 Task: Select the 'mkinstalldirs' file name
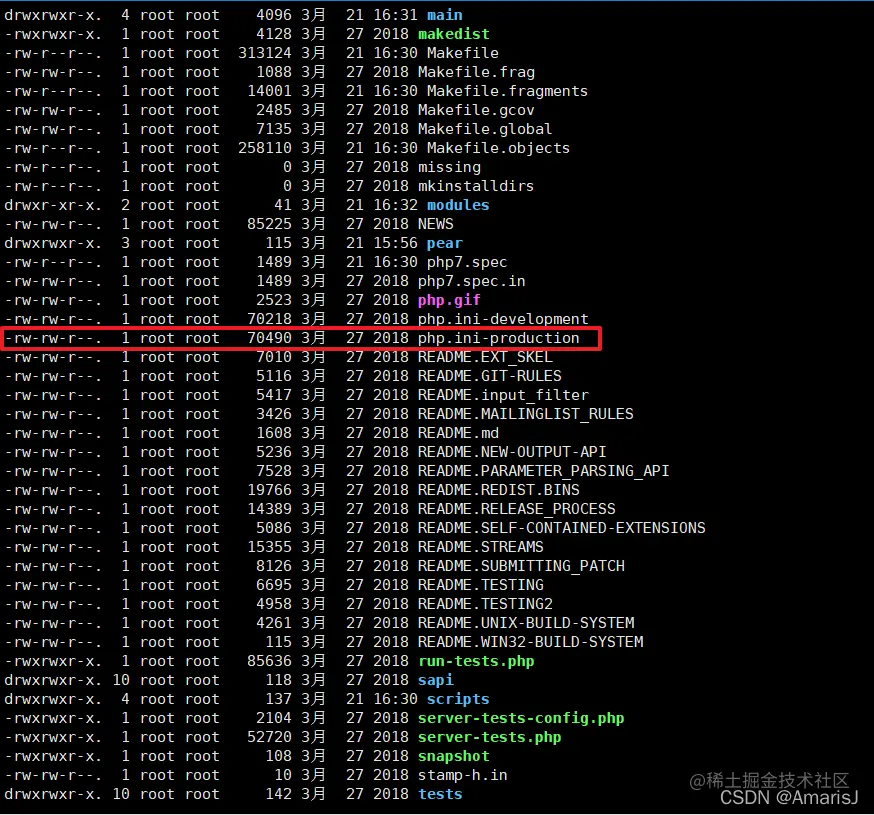(x=476, y=186)
